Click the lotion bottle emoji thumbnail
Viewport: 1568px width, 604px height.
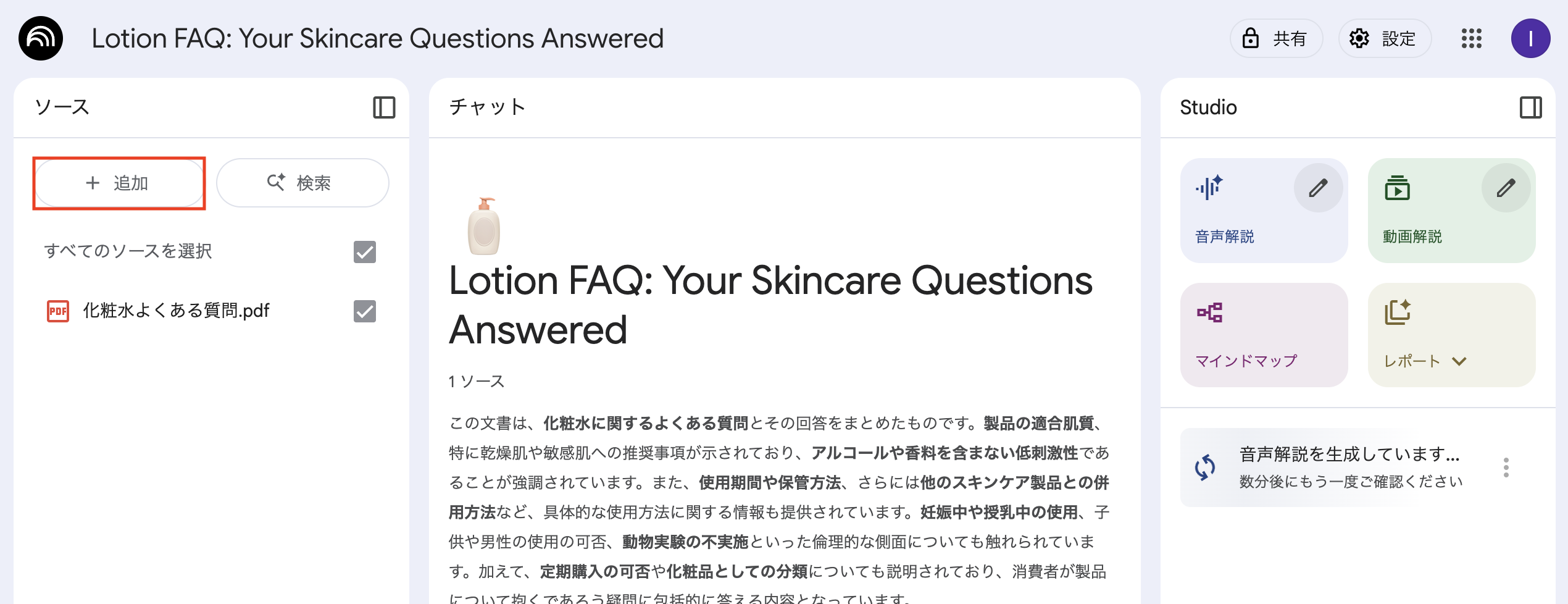[x=484, y=227]
